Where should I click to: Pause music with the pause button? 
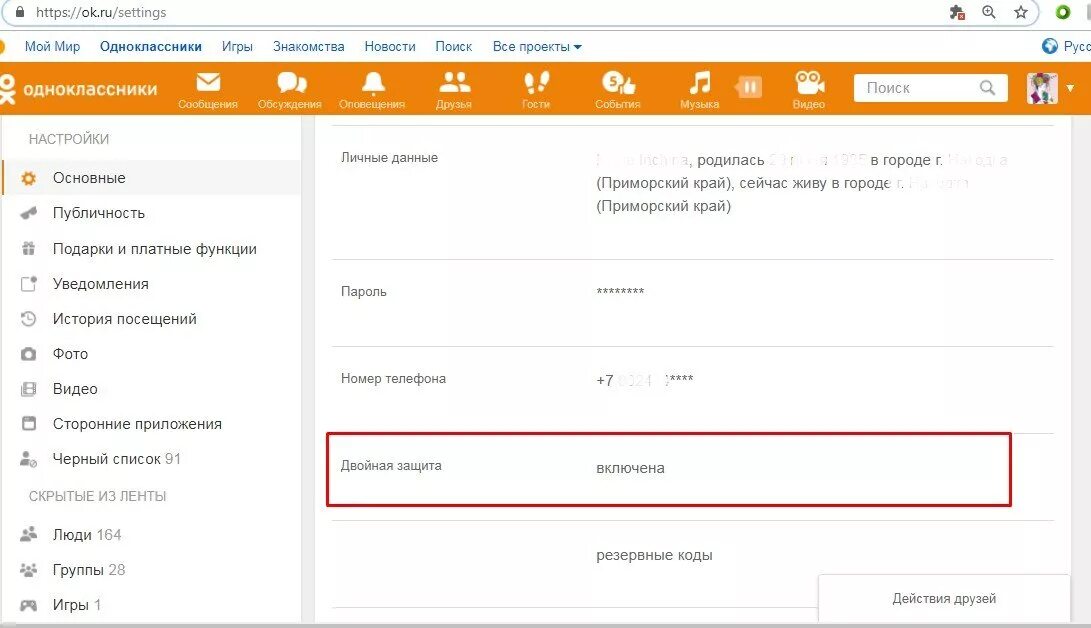tap(749, 87)
